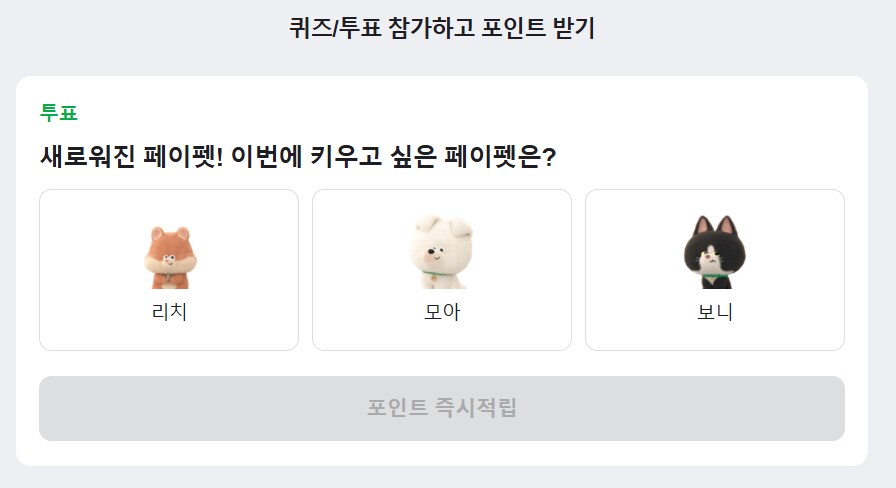Image resolution: width=896 pixels, height=488 pixels.
Task: Click the 리치 name label
Action: point(169,312)
